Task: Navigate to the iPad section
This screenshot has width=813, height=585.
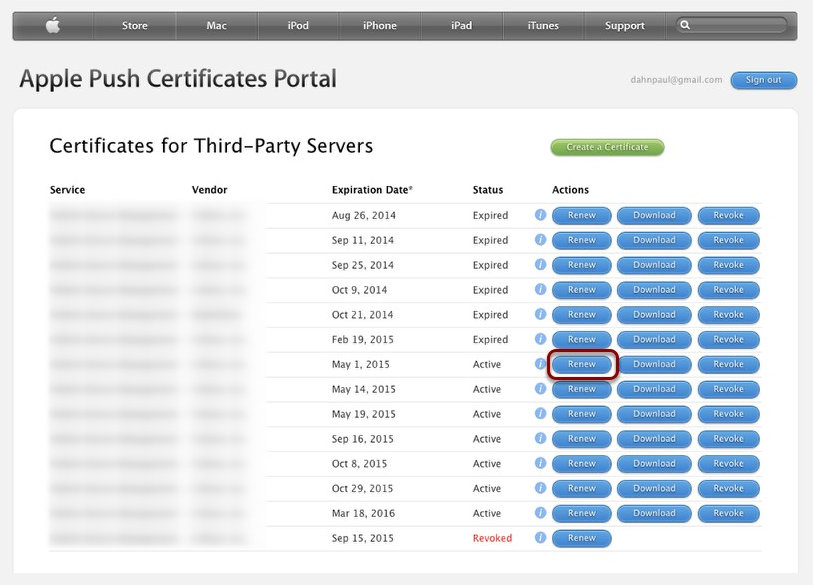Action: click(x=461, y=25)
